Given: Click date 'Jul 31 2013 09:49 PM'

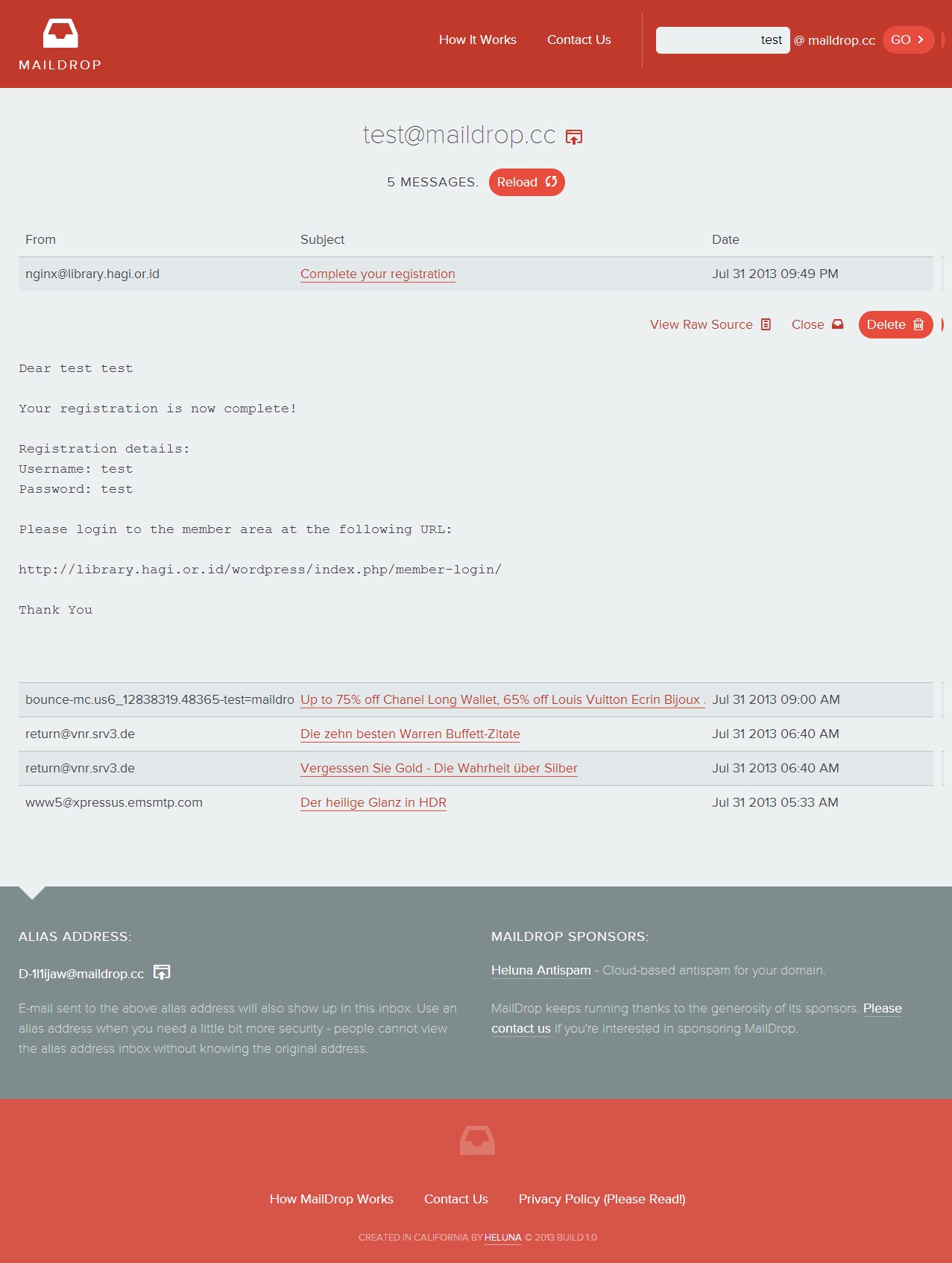Looking at the screenshot, I should click(x=775, y=274).
